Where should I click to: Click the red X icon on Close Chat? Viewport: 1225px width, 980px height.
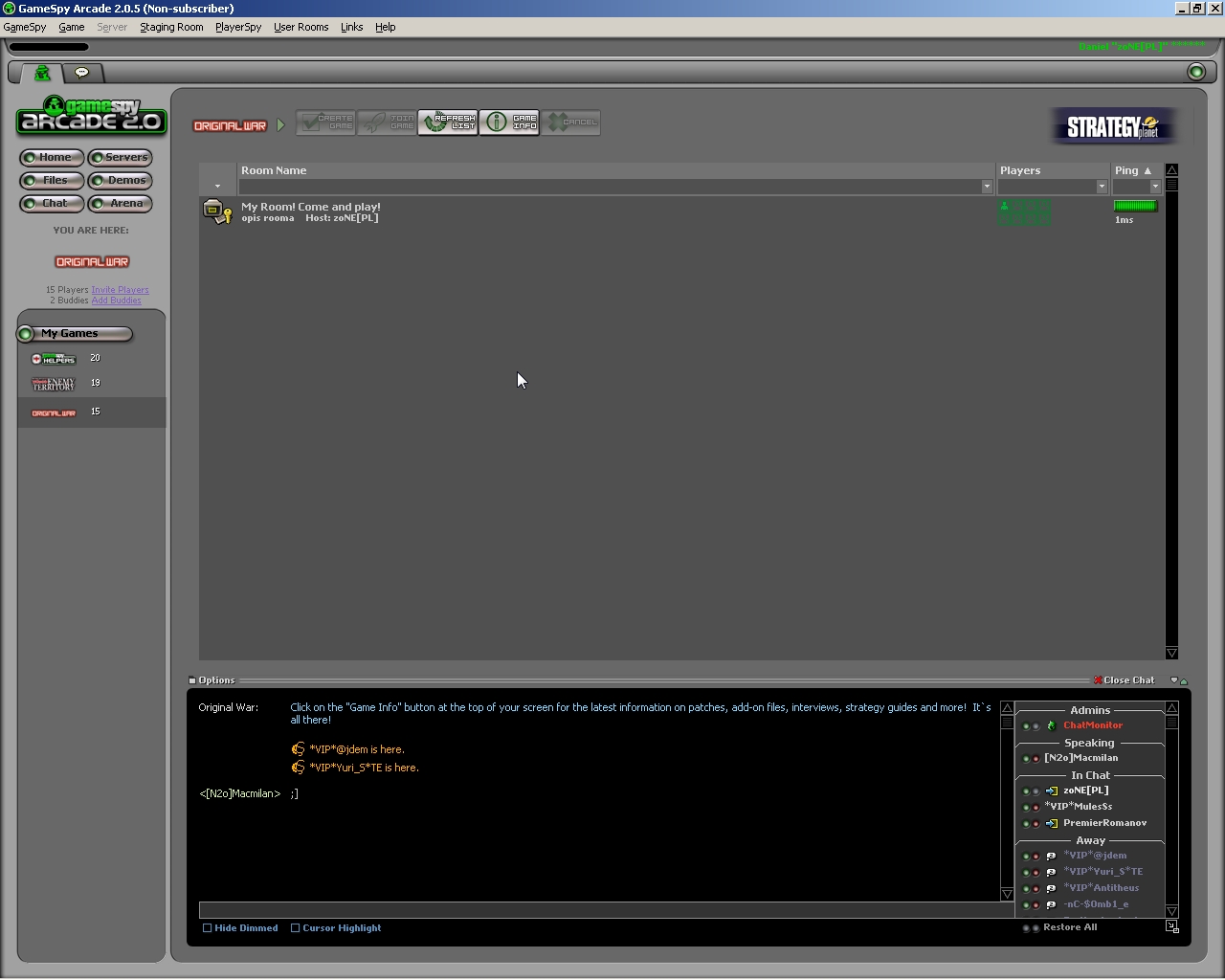[1098, 680]
